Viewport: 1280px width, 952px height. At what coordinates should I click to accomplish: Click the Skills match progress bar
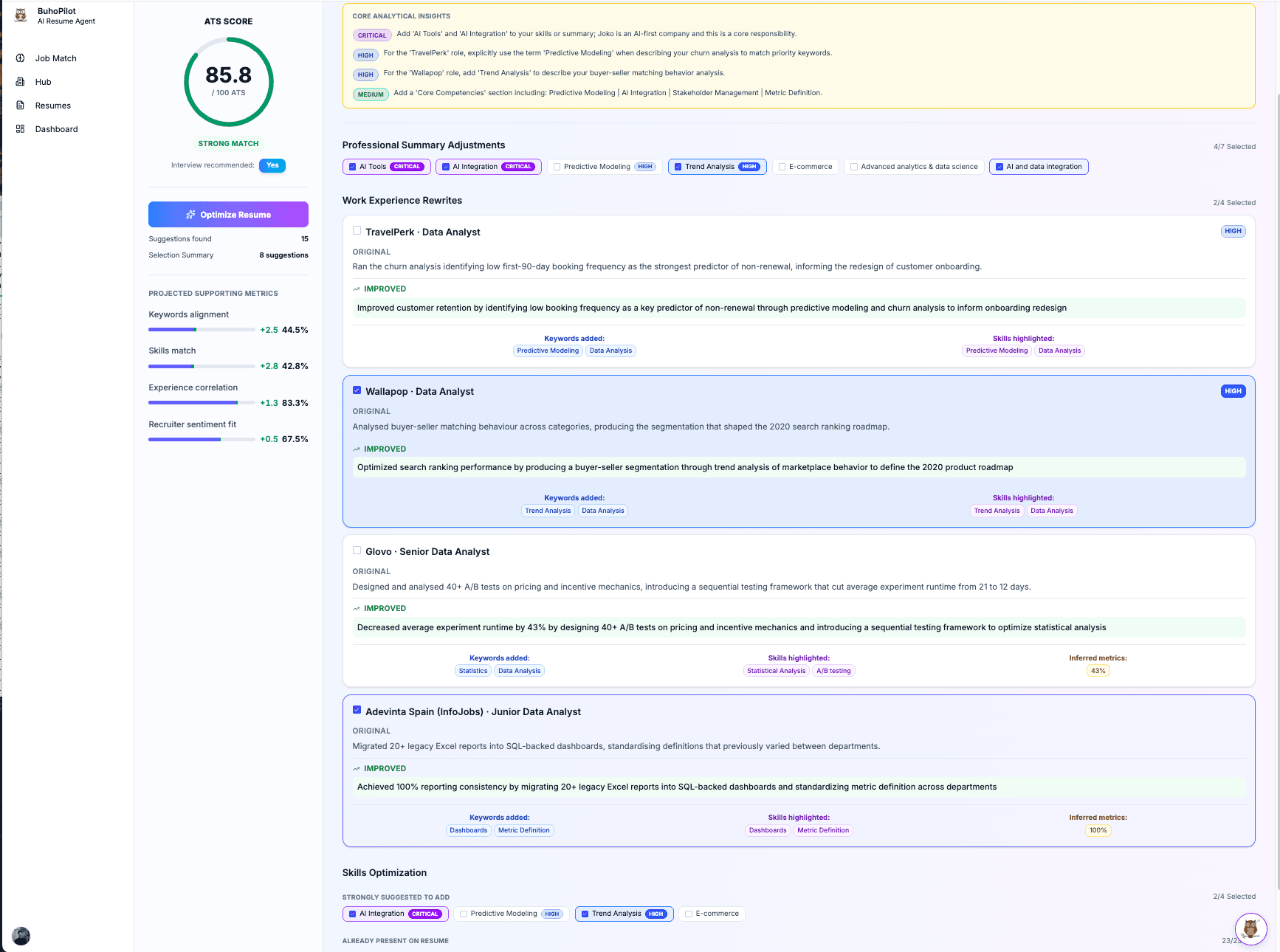point(202,366)
